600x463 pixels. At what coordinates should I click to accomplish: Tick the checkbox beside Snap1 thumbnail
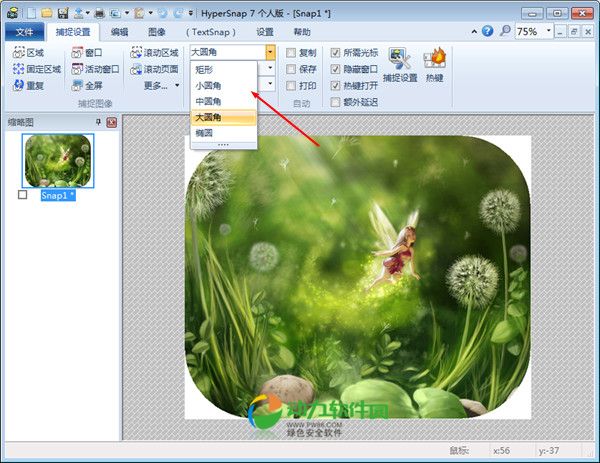23,195
